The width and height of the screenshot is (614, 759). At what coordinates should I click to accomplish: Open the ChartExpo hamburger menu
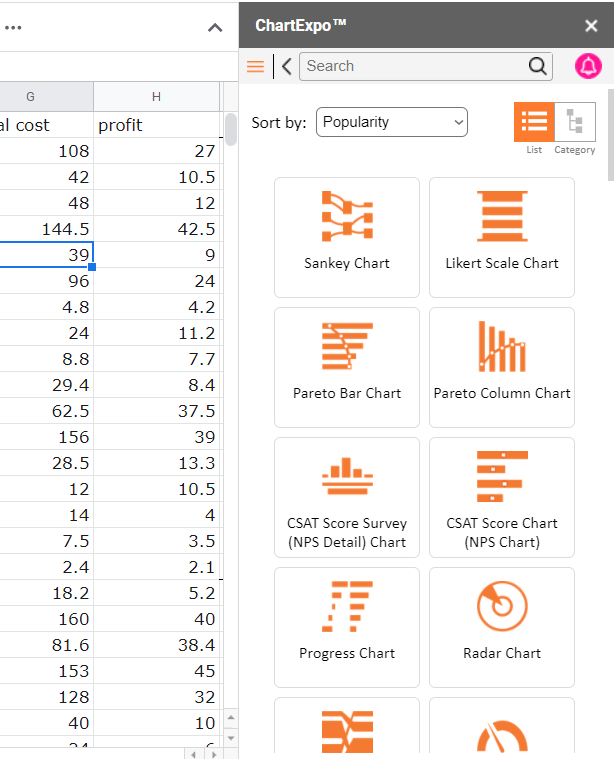point(255,66)
